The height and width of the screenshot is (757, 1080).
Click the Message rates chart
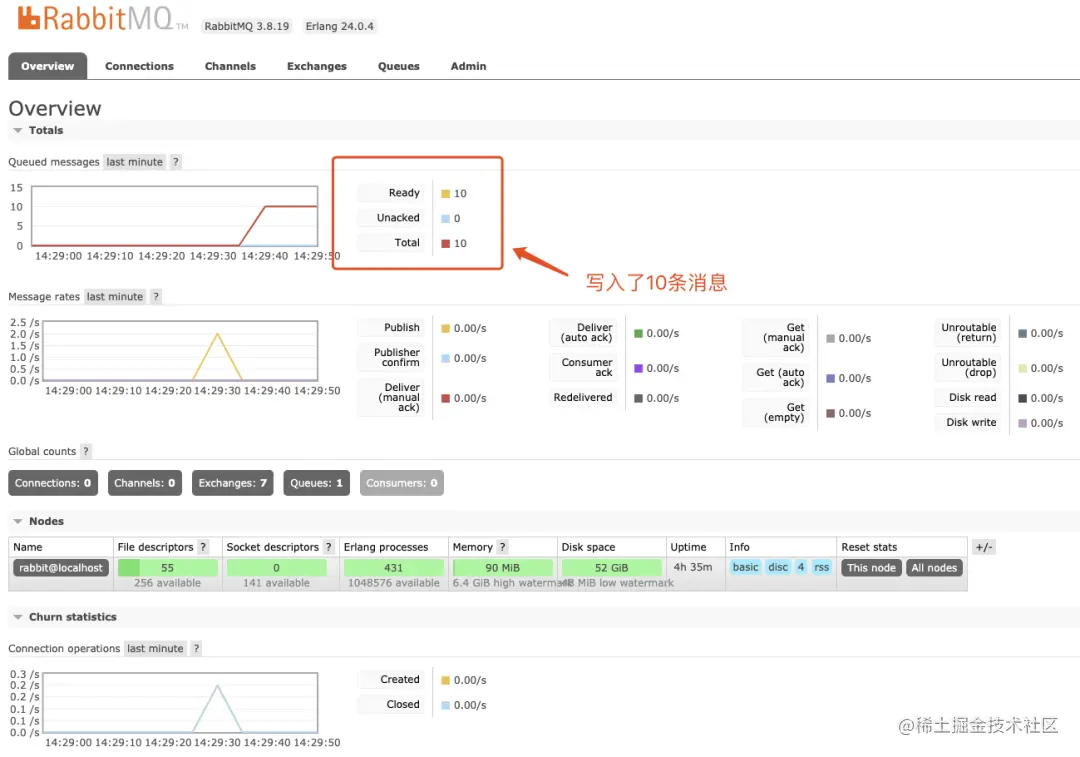tap(180, 351)
